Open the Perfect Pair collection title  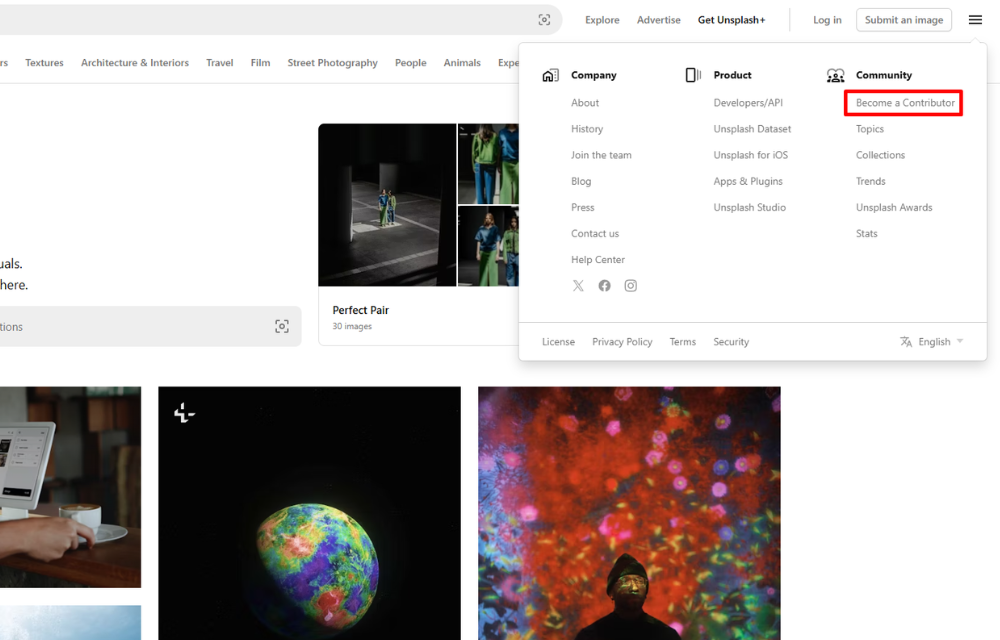click(x=360, y=310)
